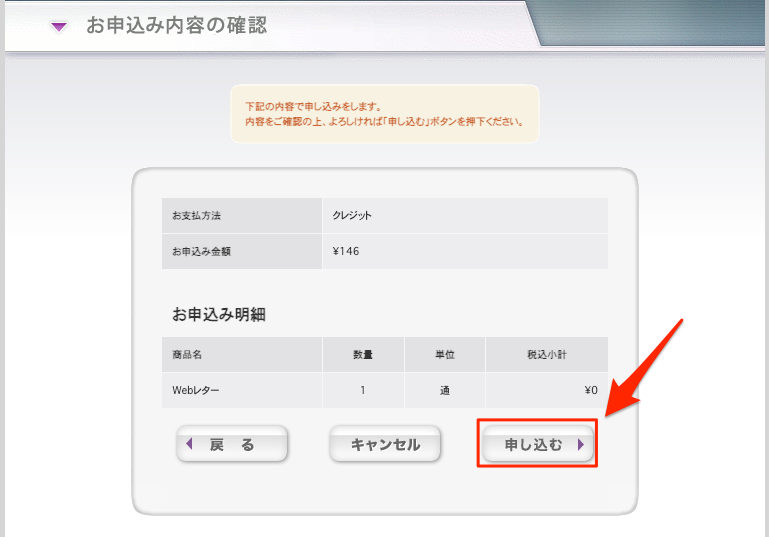Click the キャンセル button
The width and height of the screenshot is (769, 537).
pyautogui.click(x=385, y=444)
